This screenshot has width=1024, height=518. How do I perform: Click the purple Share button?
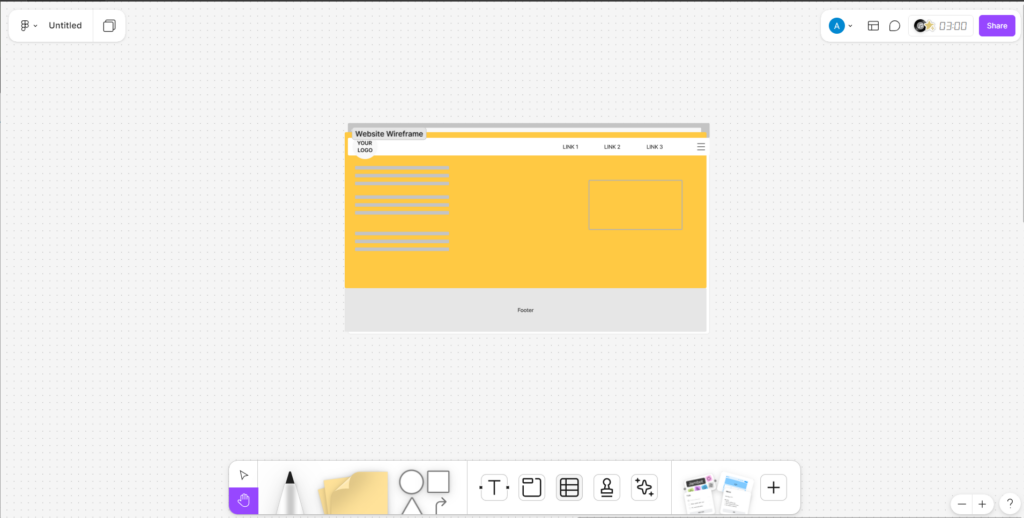pos(996,26)
